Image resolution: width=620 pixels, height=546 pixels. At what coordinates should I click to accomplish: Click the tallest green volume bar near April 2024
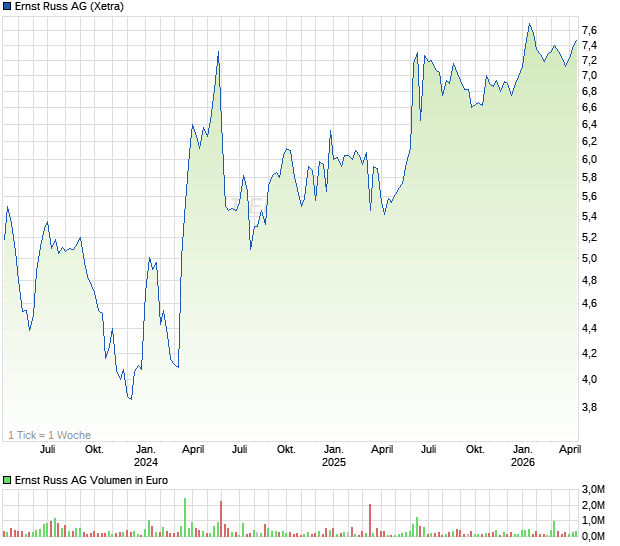(185, 517)
